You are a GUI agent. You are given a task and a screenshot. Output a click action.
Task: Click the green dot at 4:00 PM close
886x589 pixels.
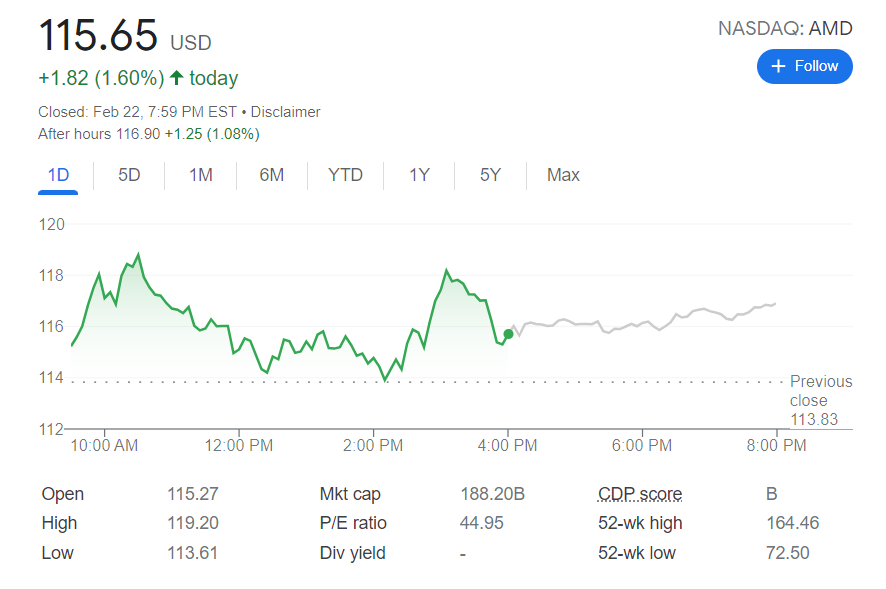(508, 334)
